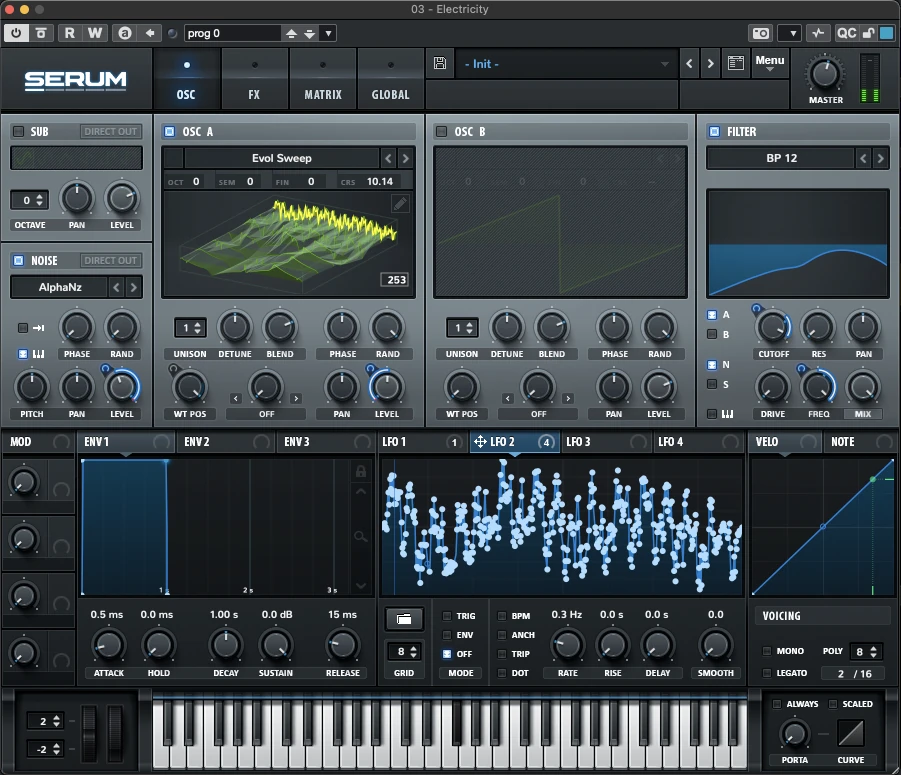Click the plugin power bypass icon
This screenshot has width=901, height=775.
[16, 33]
